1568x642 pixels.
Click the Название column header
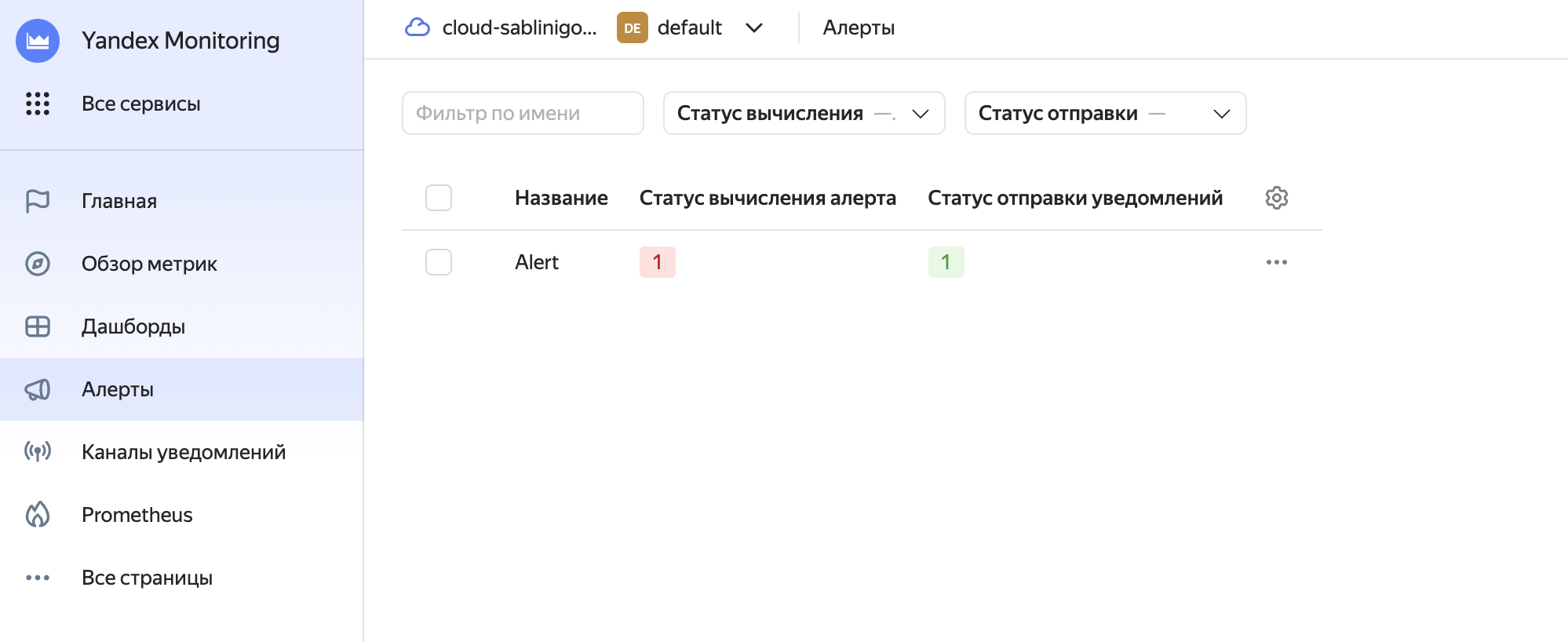pyautogui.click(x=561, y=198)
